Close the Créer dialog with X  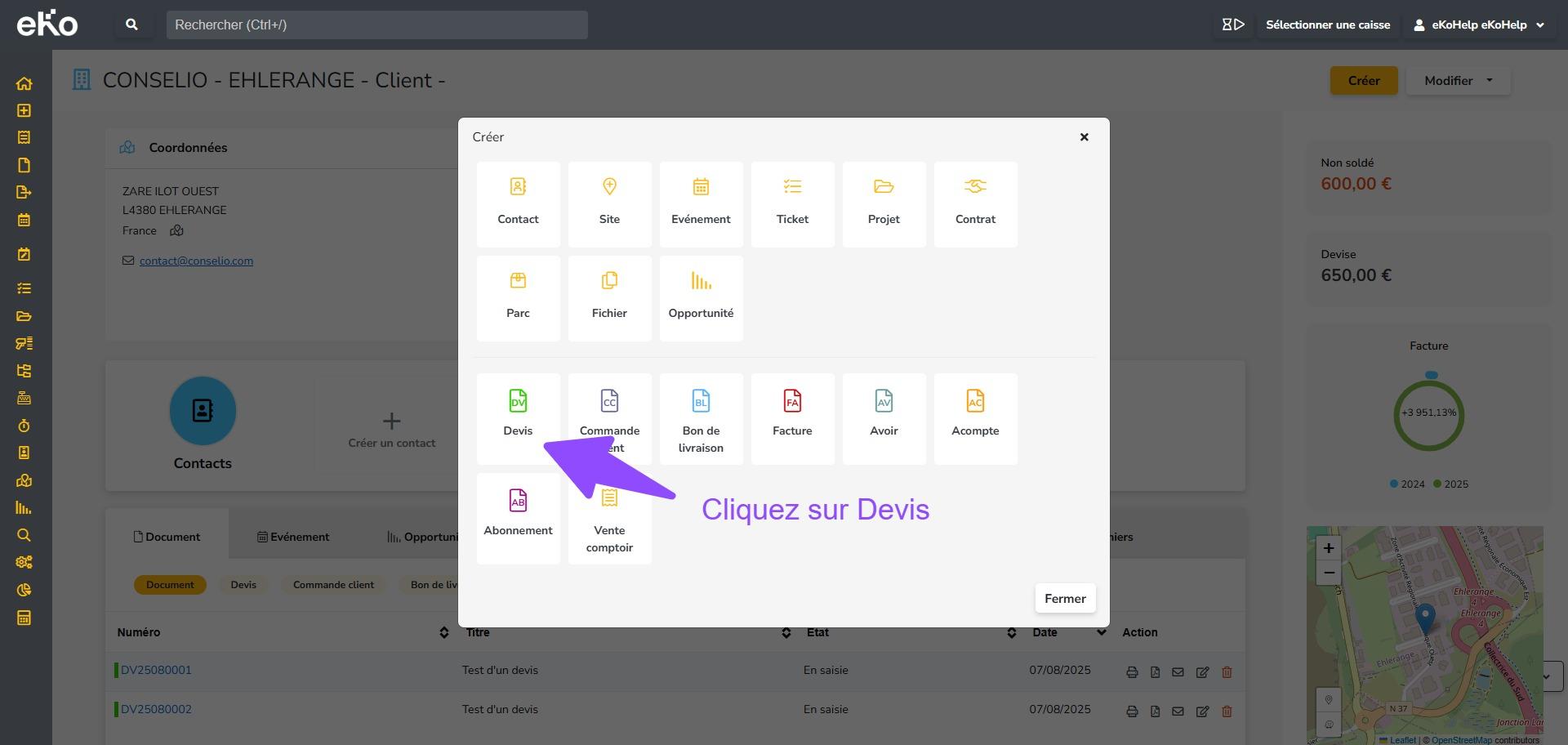click(1084, 137)
